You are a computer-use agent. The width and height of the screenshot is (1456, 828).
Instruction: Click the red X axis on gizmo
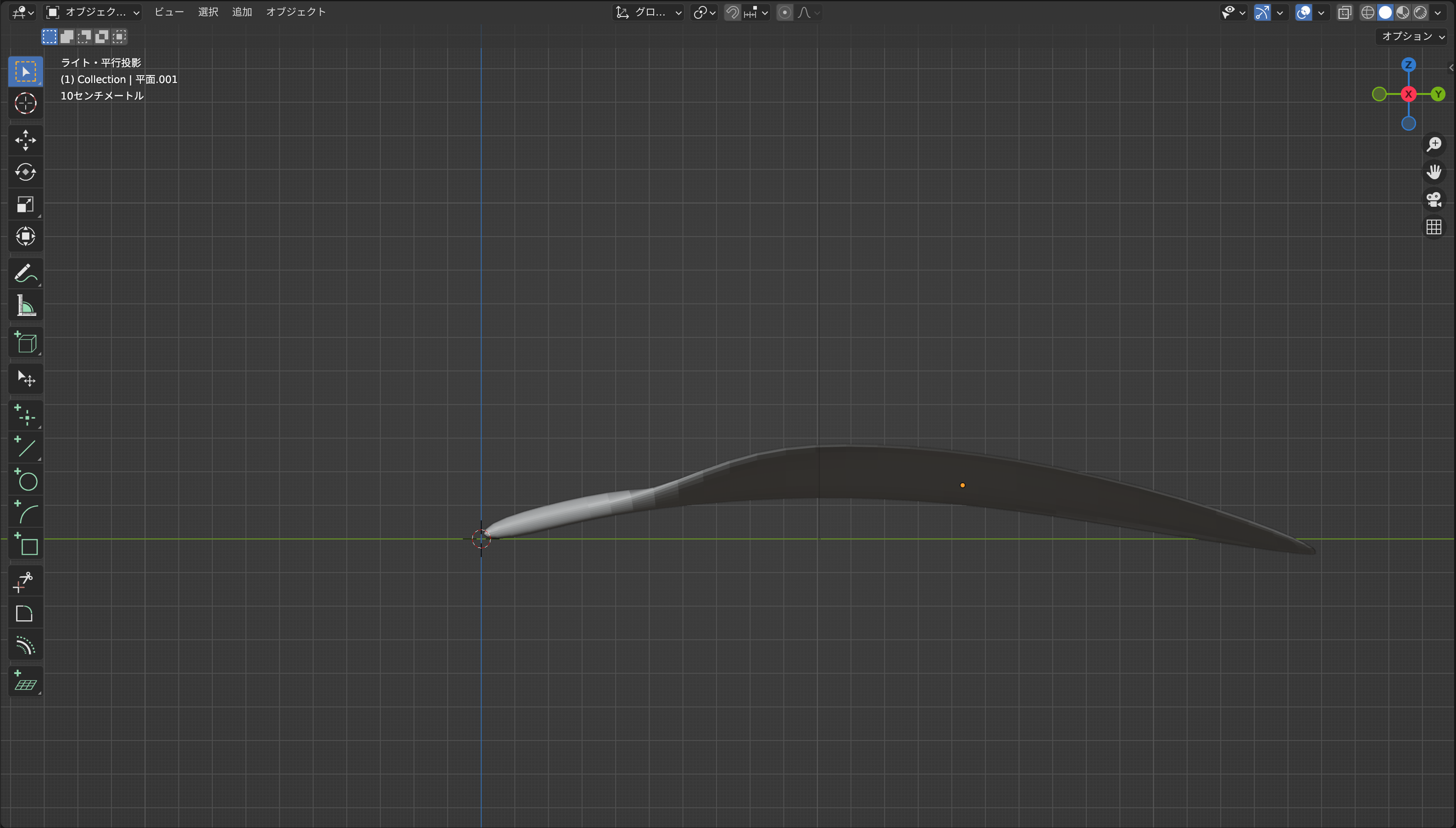[x=1409, y=94]
